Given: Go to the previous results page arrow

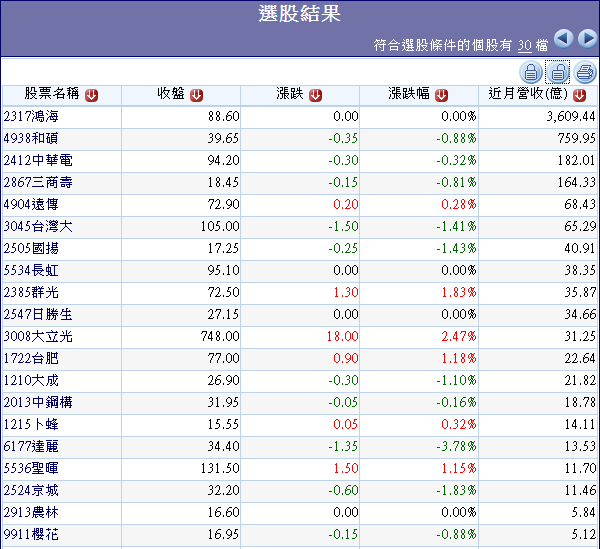Looking at the screenshot, I should coord(563,39).
